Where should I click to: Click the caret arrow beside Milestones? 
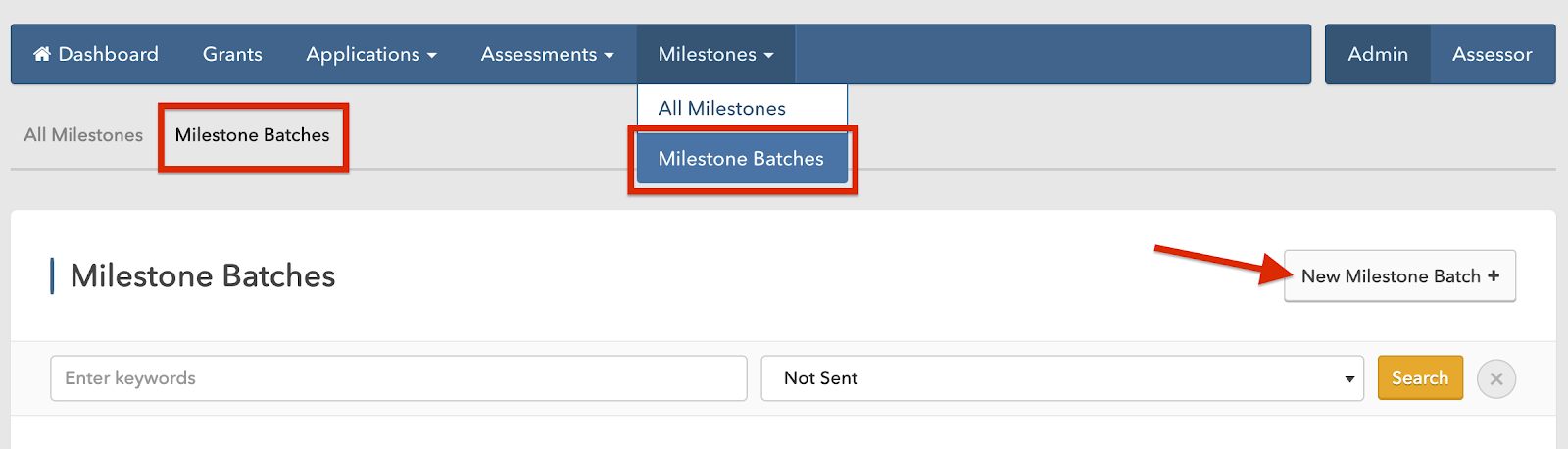pos(768,56)
